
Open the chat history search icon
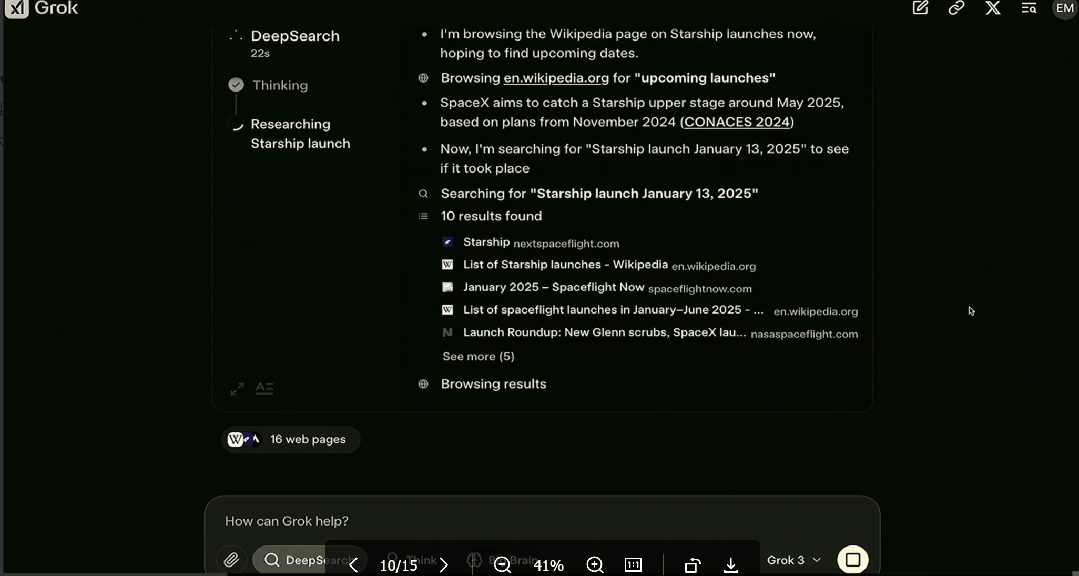[x=1029, y=8]
